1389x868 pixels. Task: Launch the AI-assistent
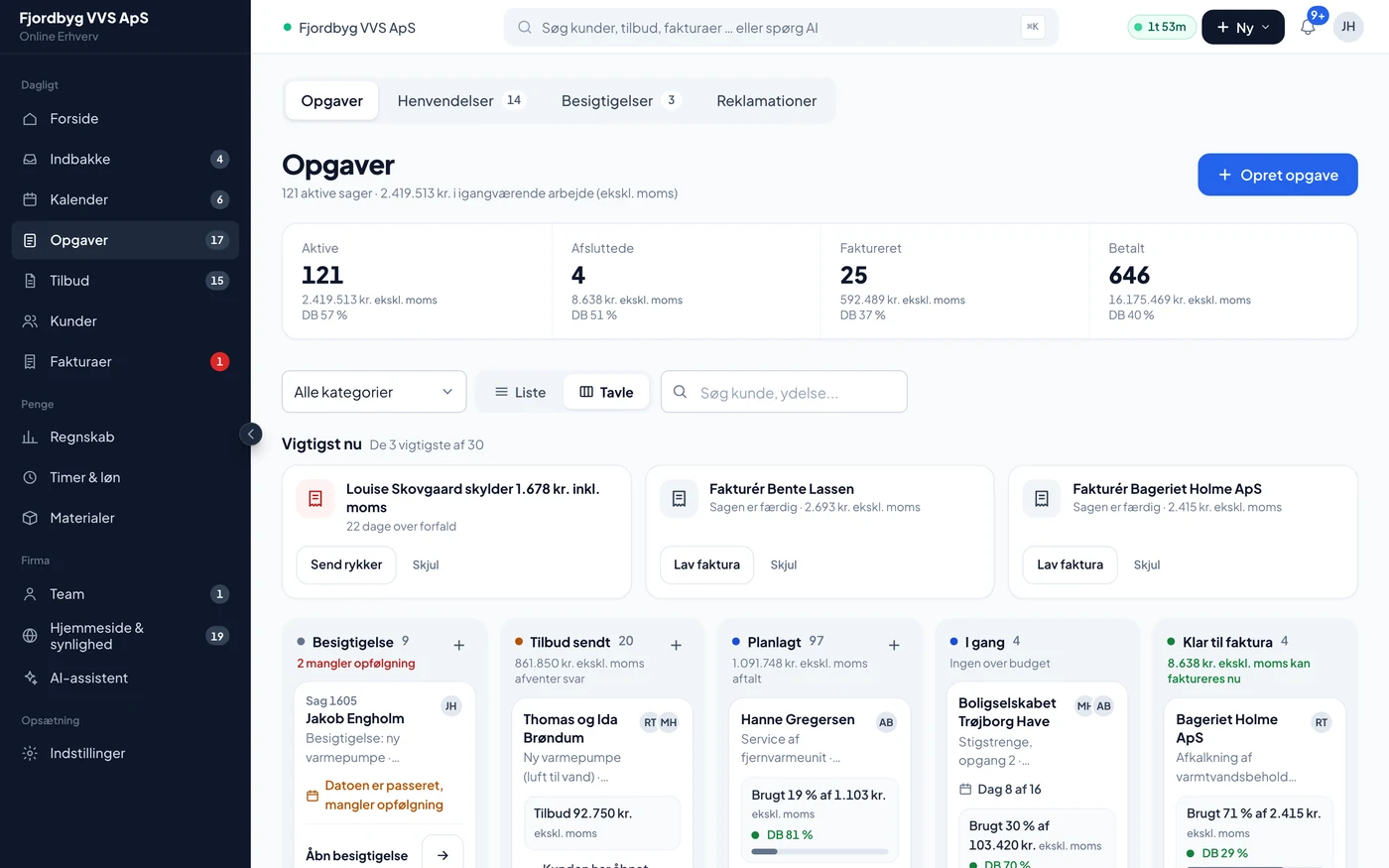click(x=125, y=679)
